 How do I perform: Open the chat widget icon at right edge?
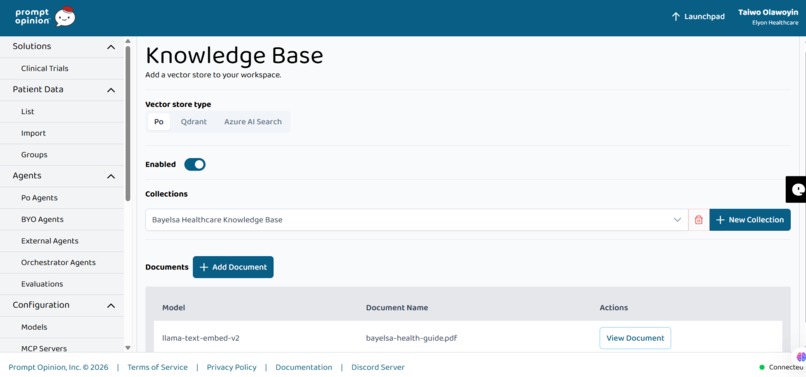pos(796,189)
